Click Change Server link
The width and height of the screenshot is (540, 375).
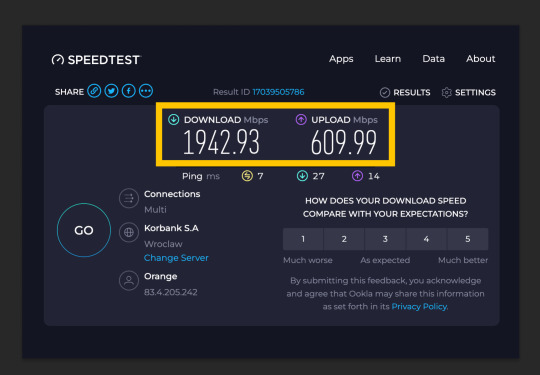click(x=176, y=258)
